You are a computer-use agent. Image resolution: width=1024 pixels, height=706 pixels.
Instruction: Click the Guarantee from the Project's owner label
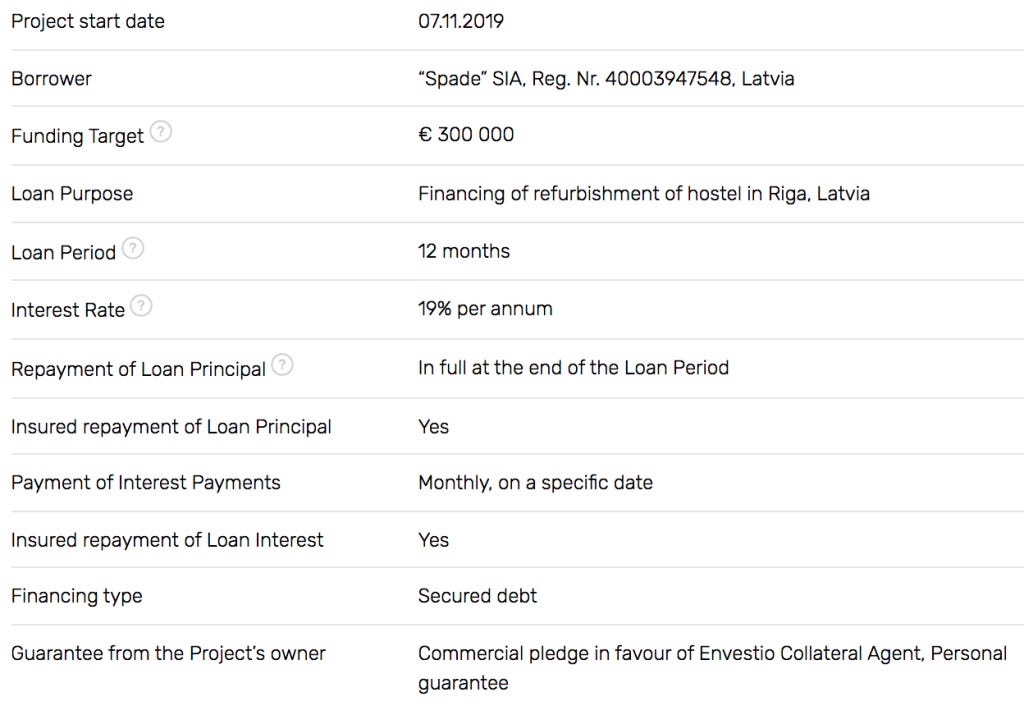click(168, 653)
